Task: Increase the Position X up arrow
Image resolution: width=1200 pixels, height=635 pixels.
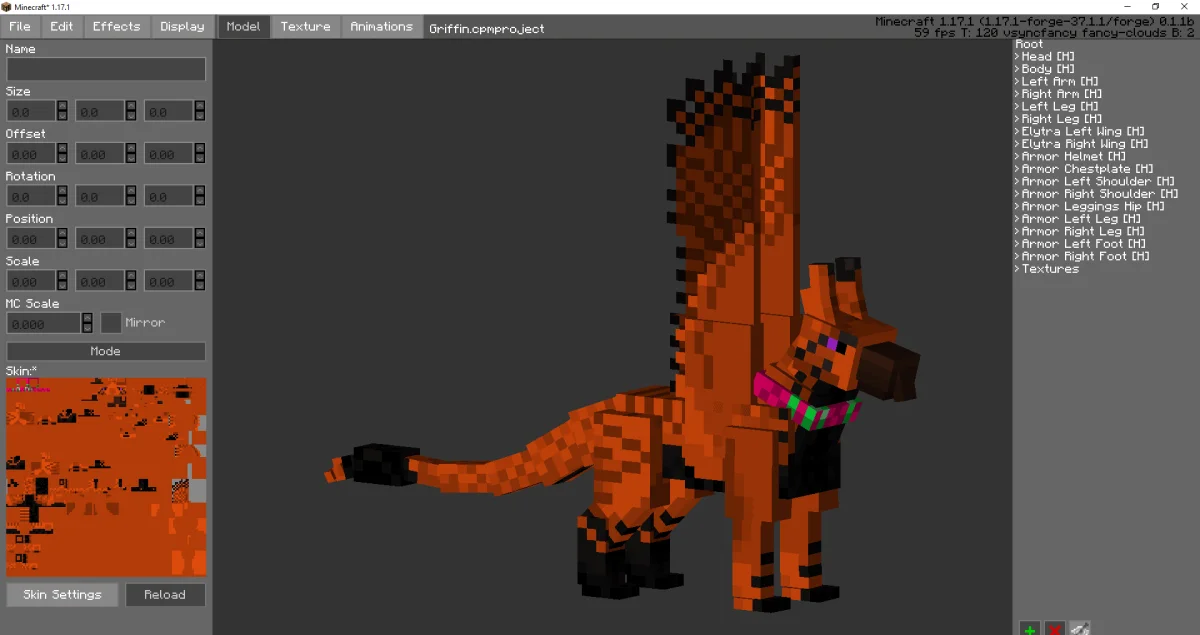Action: pyautogui.click(x=62, y=234)
